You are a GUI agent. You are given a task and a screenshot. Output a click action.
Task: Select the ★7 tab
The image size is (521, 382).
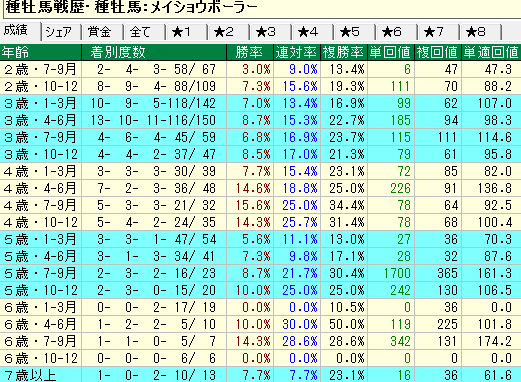click(438, 32)
